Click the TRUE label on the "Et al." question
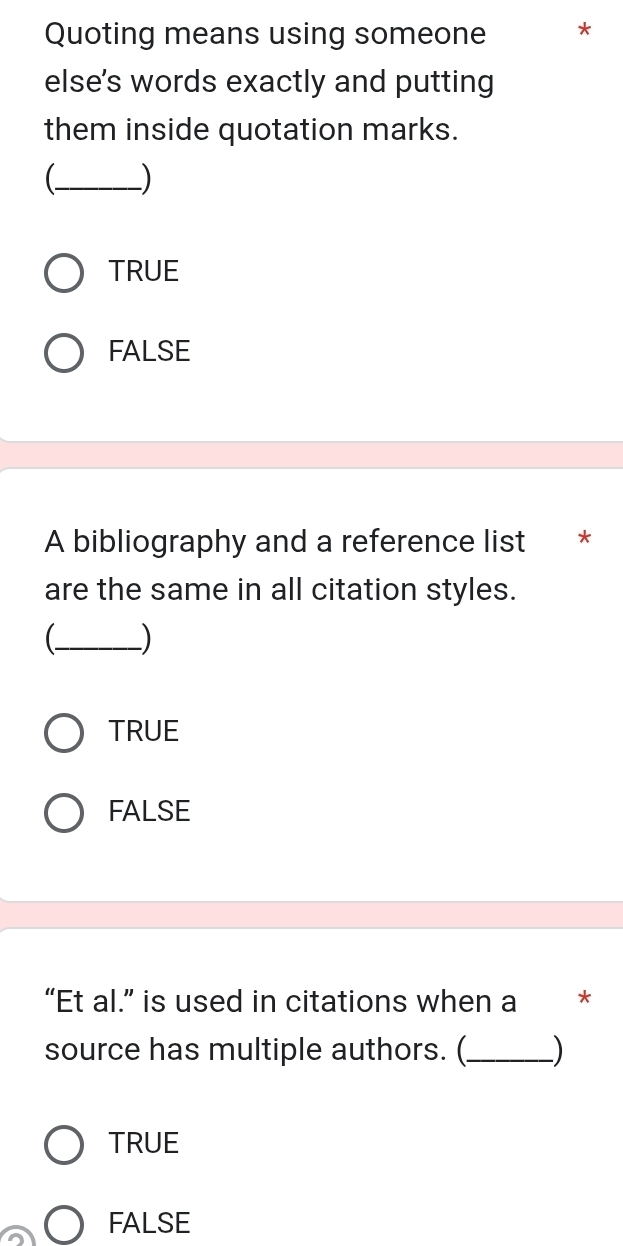Image resolution: width=623 pixels, height=1246 pixels. click(x=143, y=1143)
